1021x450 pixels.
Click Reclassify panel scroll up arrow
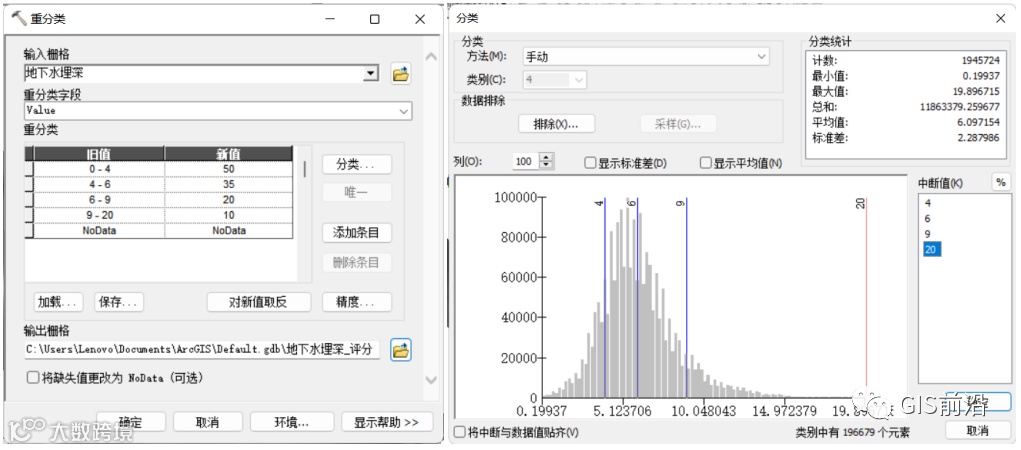pos(430,57)
